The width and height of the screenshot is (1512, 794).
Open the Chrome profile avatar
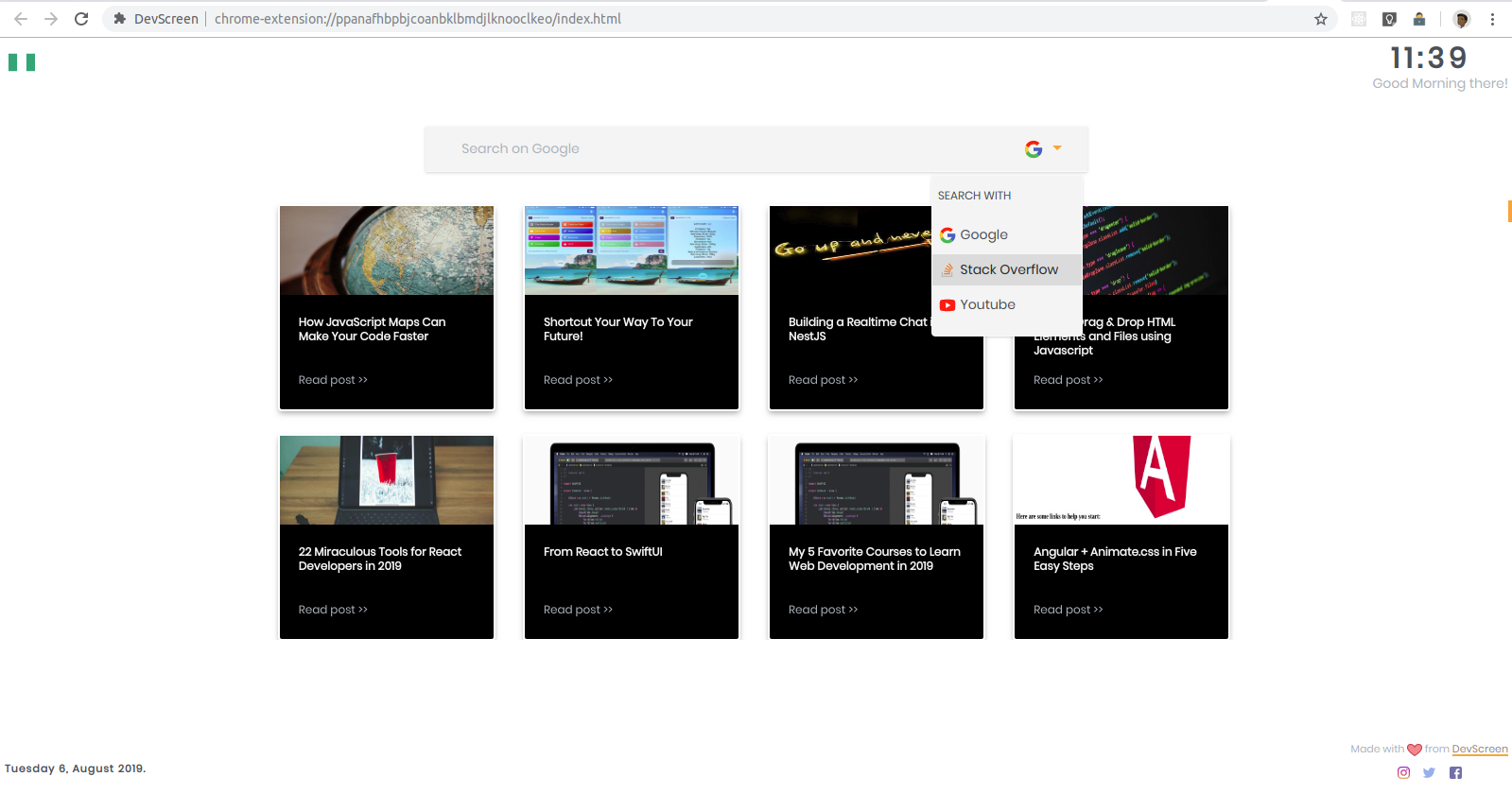pos(1462,19)
